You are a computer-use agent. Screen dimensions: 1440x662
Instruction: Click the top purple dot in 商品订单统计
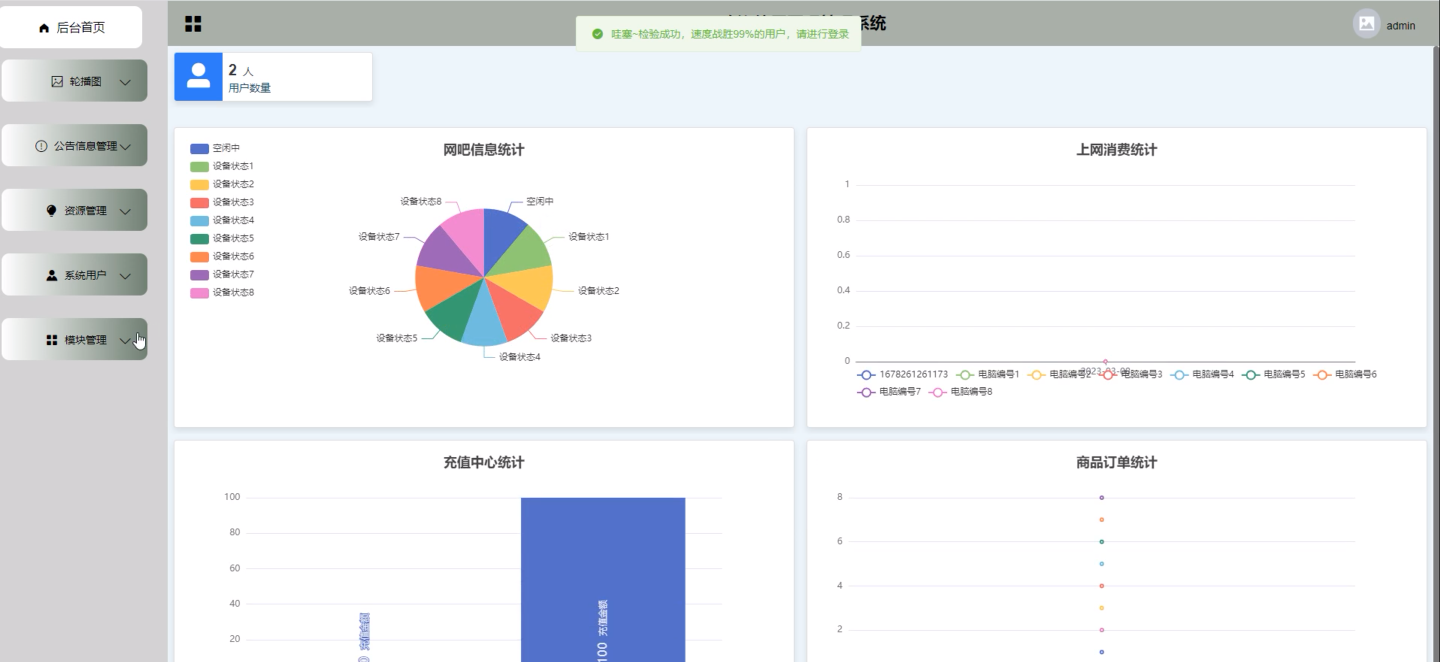coord(1101,497)
